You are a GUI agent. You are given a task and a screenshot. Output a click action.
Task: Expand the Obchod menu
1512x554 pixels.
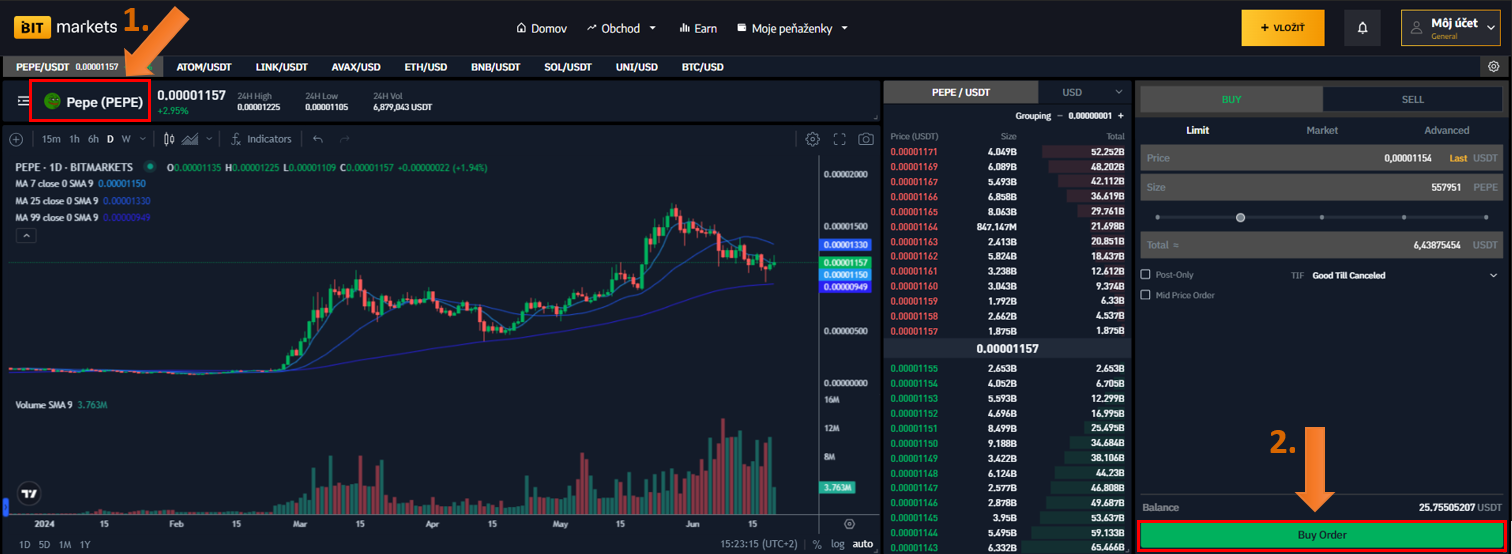(621, 28)
